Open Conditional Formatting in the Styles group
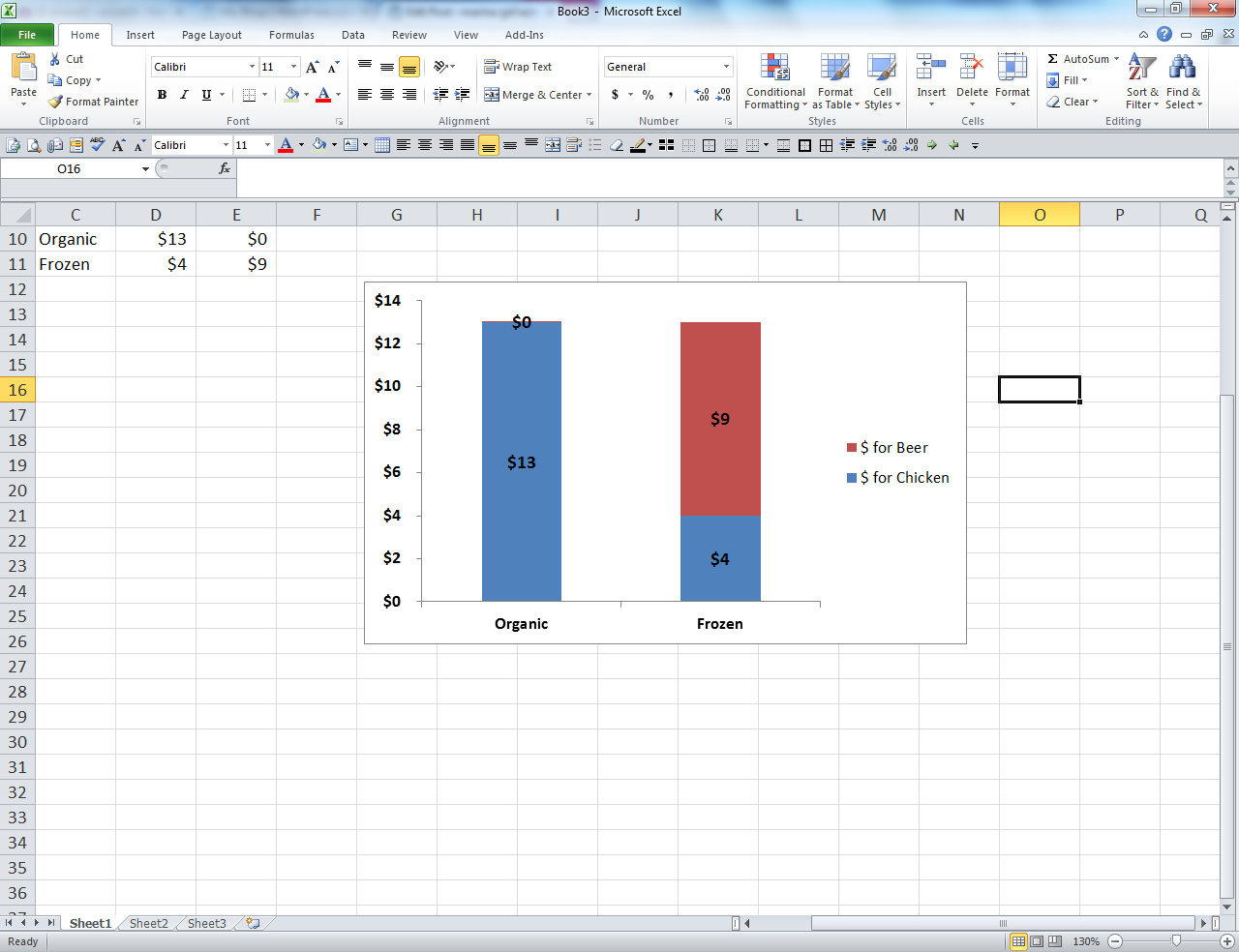The height and width of the screenshot is (952, 1239). 774,81
